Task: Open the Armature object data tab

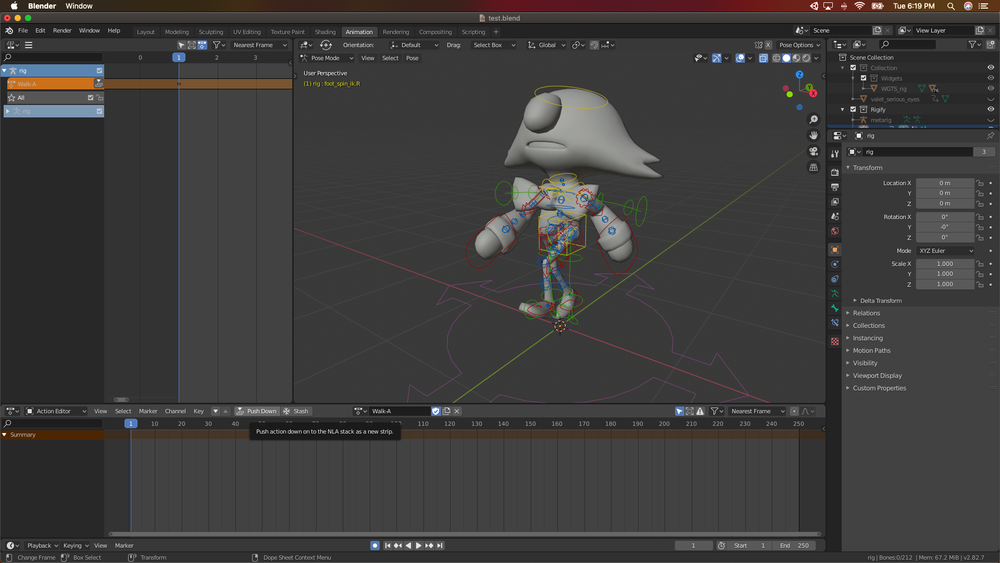Action: [835, 293]
